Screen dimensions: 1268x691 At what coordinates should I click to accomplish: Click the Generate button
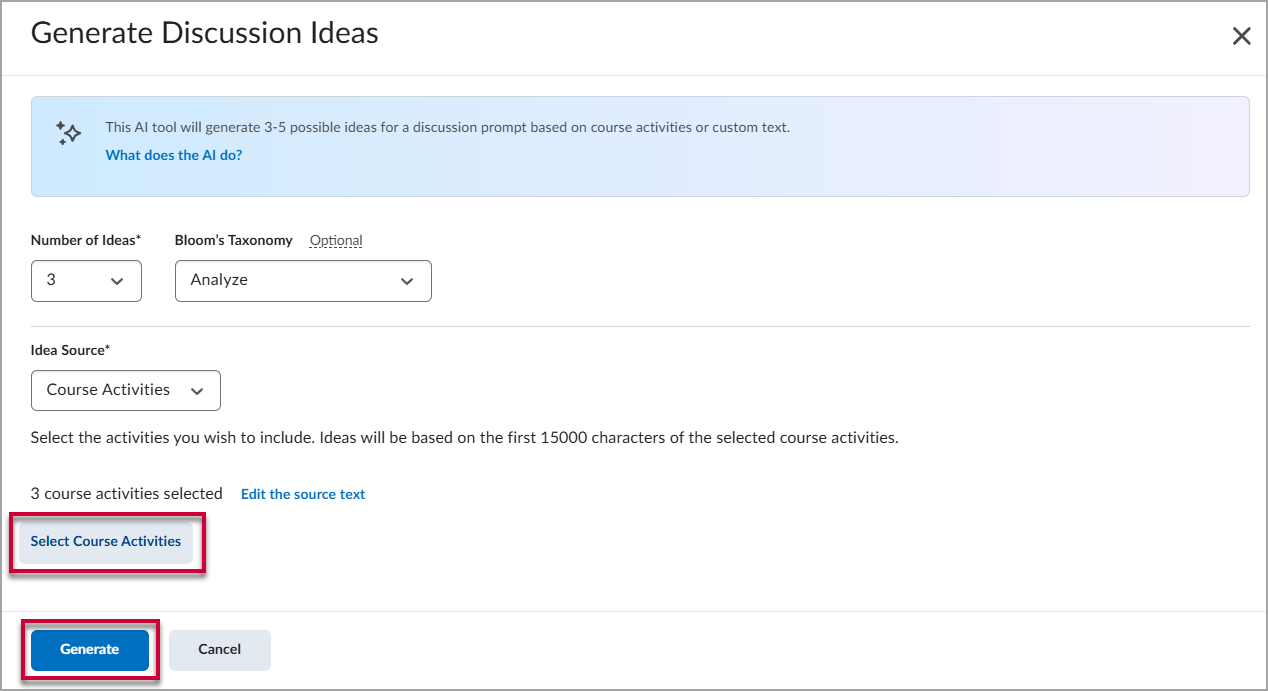(x=90, y=649)
